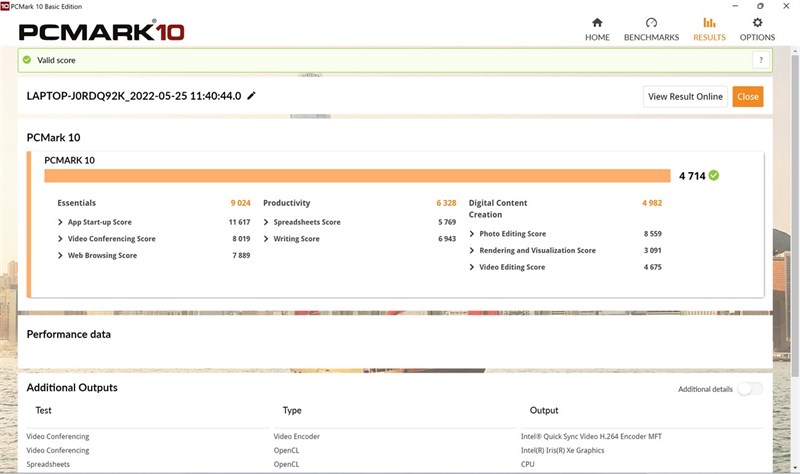
Task: Toggle Additional details switch
Action: (750, 389)
